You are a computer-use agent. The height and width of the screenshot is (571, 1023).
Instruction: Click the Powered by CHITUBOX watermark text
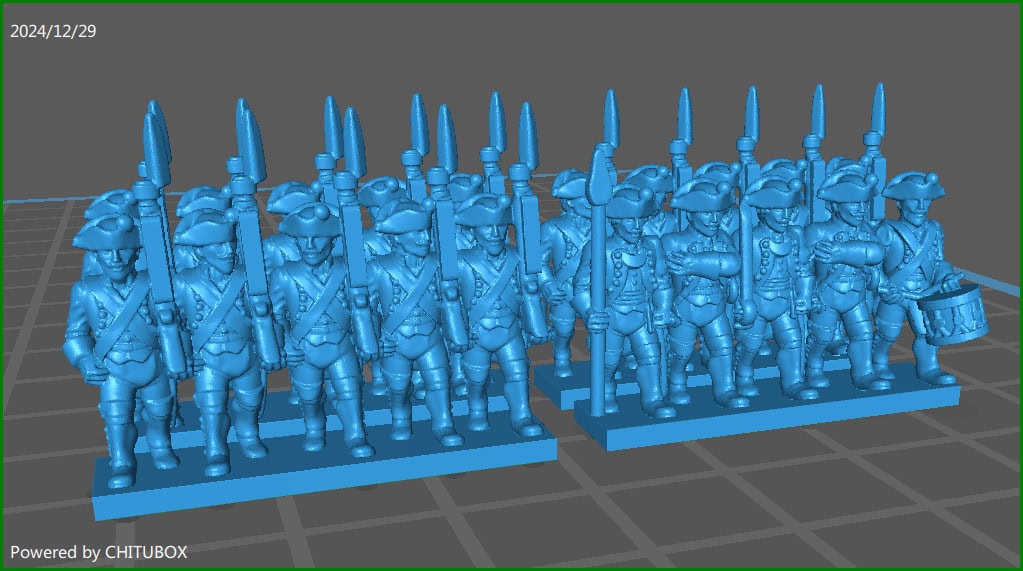point(98,551)
